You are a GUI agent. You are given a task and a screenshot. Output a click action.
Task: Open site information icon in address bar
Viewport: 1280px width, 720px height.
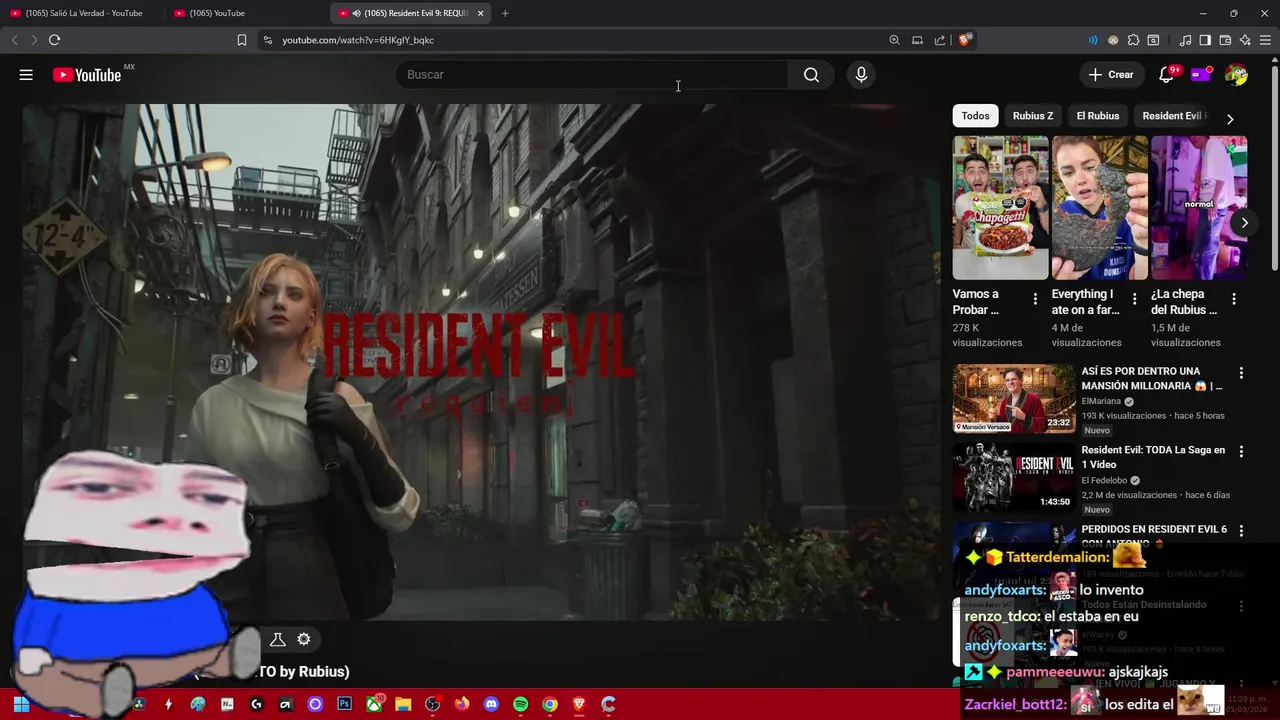267,40
